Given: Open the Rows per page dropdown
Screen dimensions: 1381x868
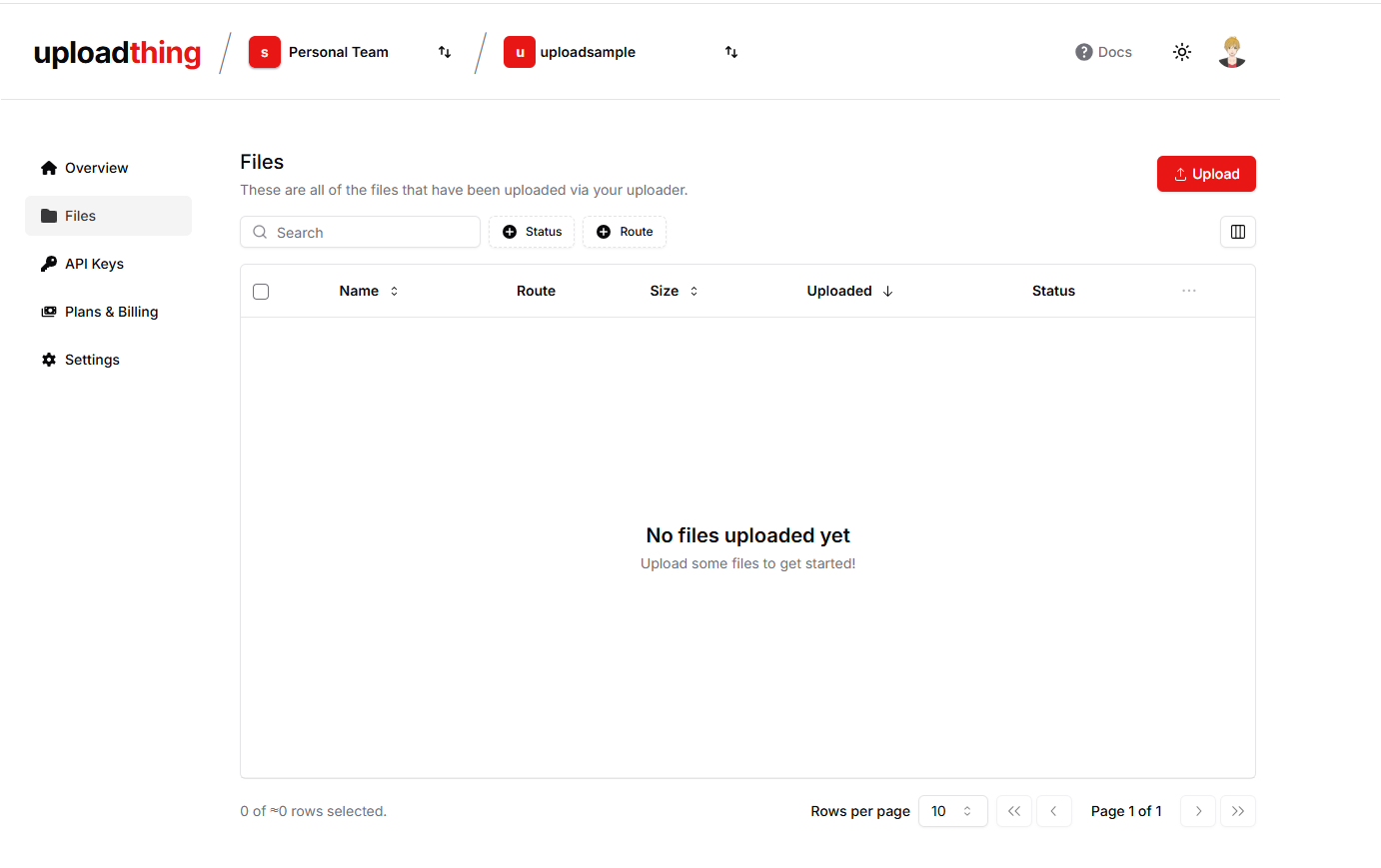Looking at the screenshot, I should [953, 811].
